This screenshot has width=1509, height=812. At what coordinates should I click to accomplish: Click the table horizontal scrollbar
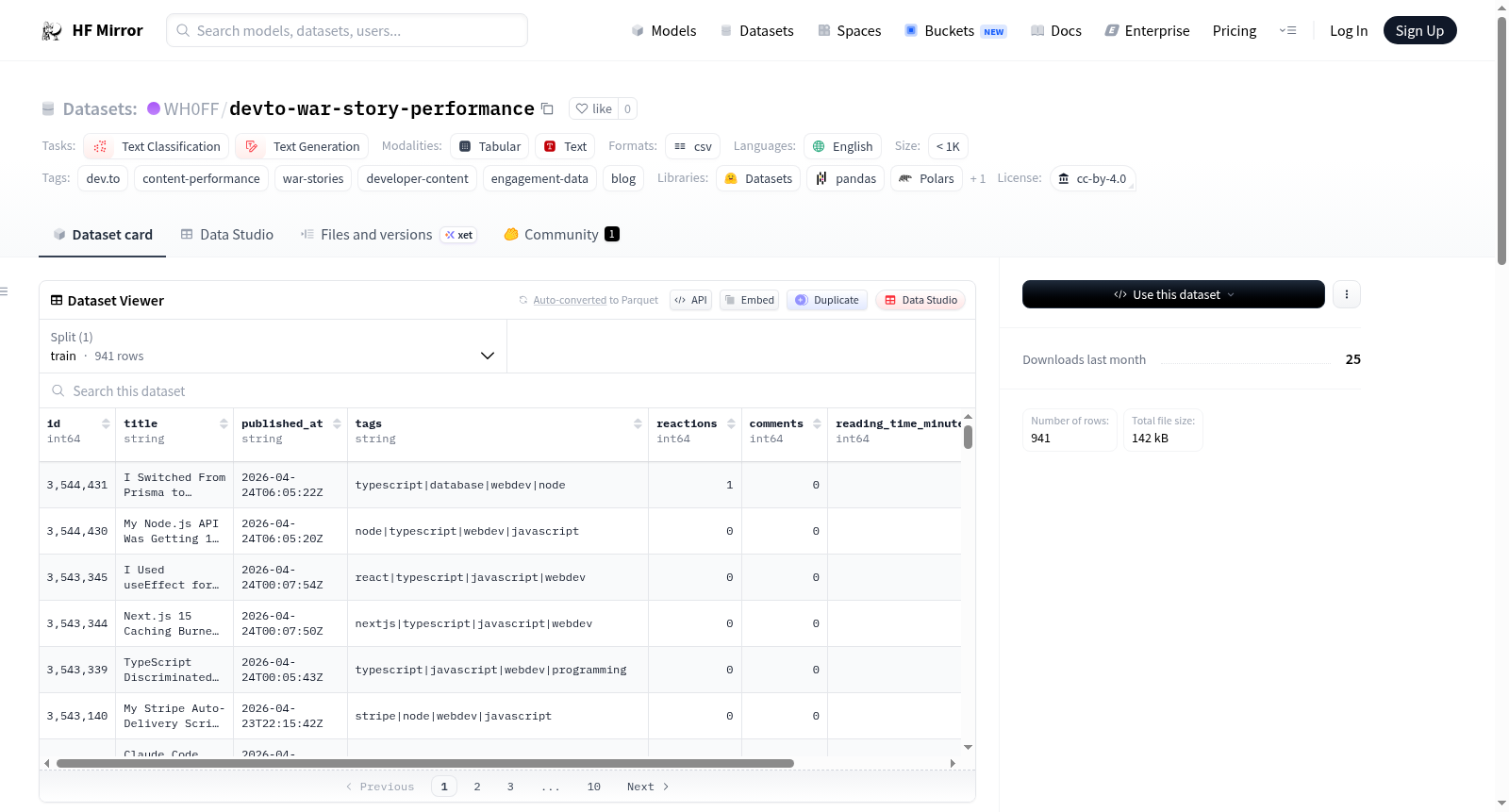[x=425, y=763]
